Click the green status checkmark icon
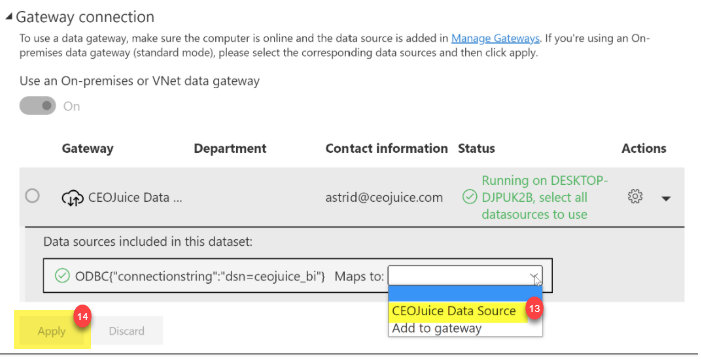 [469, 197]
